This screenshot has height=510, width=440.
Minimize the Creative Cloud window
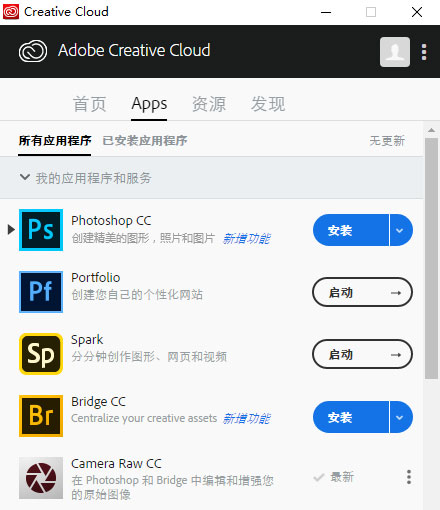[326, 12]
